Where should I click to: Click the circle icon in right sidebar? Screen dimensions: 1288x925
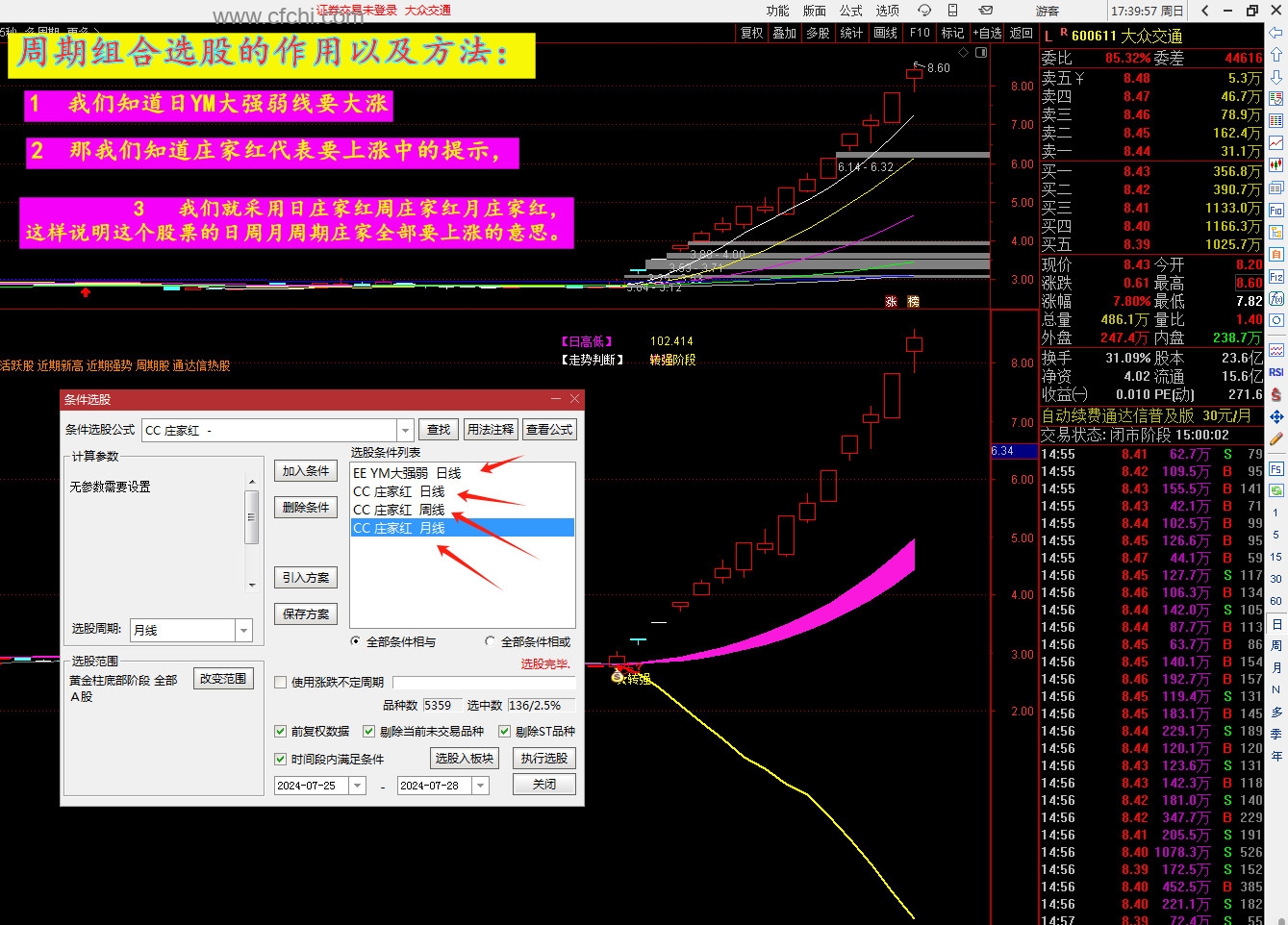pyautogui.click(x=1276, y=320)
